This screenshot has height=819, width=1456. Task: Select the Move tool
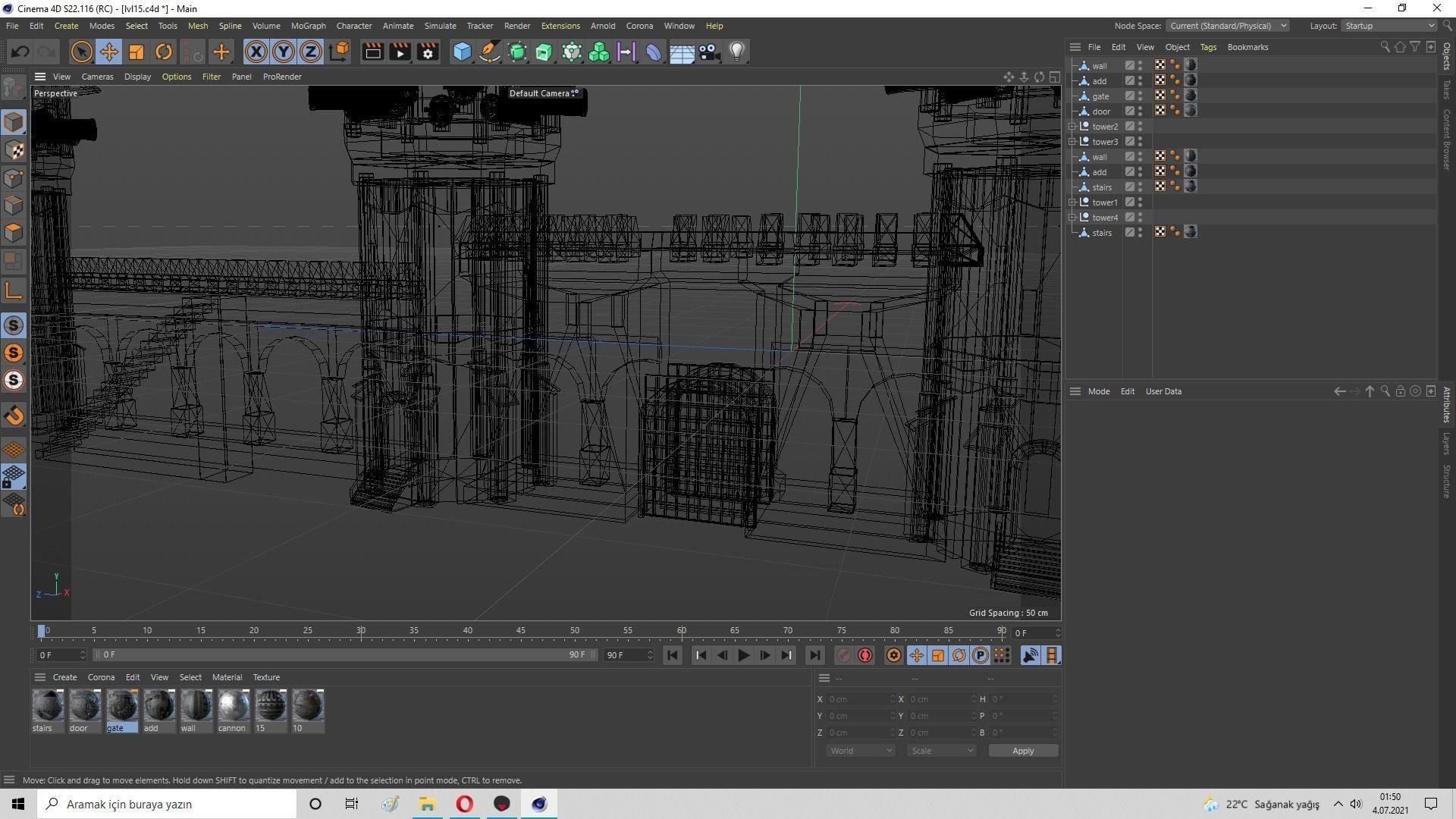pos(108,52)
